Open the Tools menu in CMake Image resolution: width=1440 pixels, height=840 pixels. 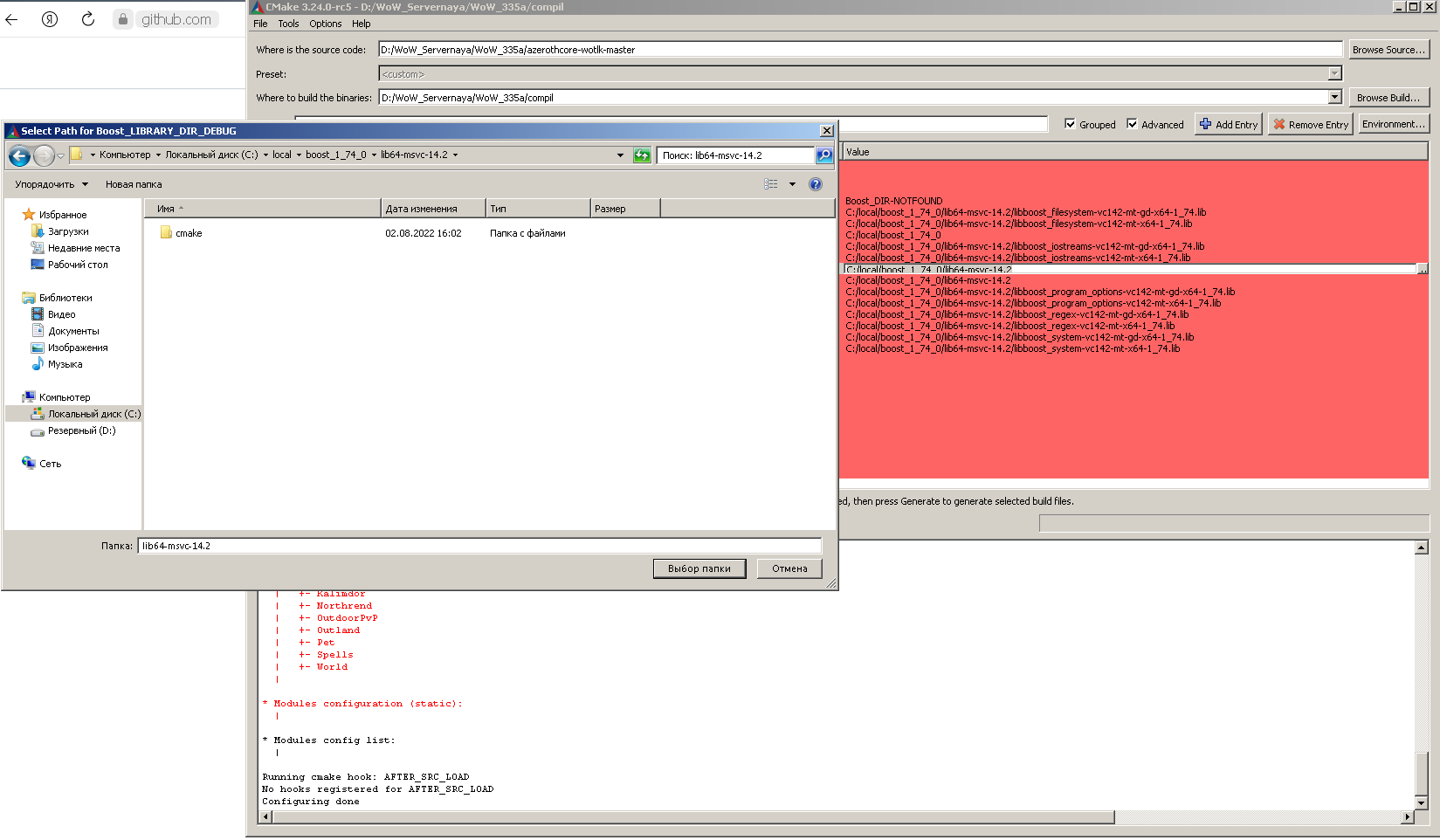point(288,24)
